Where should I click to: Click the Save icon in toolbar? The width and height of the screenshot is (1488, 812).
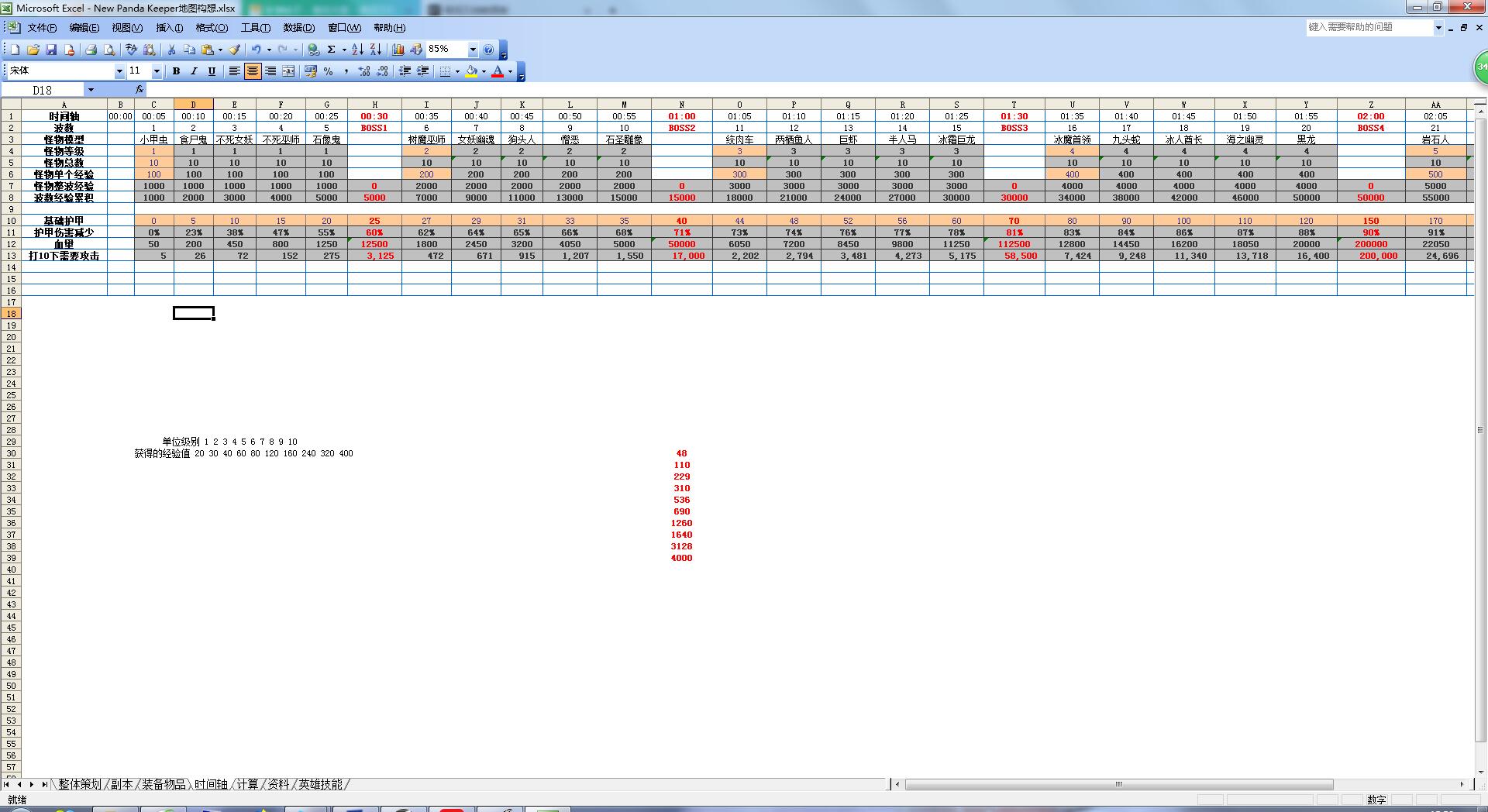(51, 50)
